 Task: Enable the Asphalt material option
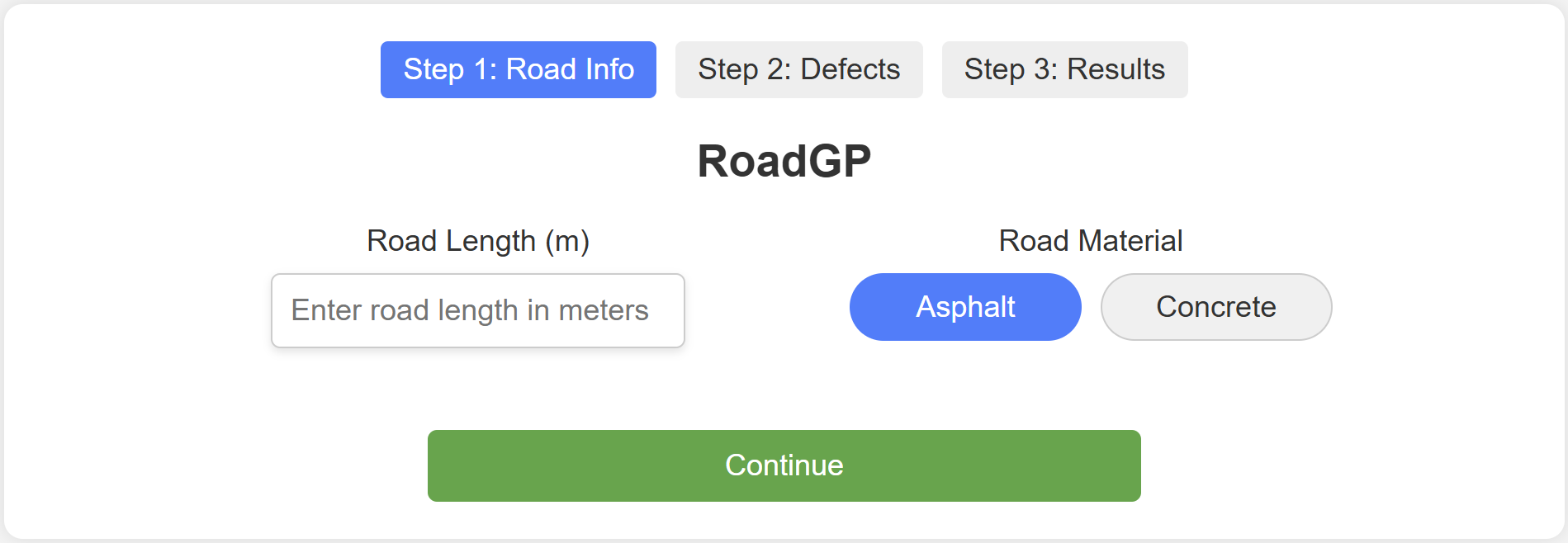(964, 306)
